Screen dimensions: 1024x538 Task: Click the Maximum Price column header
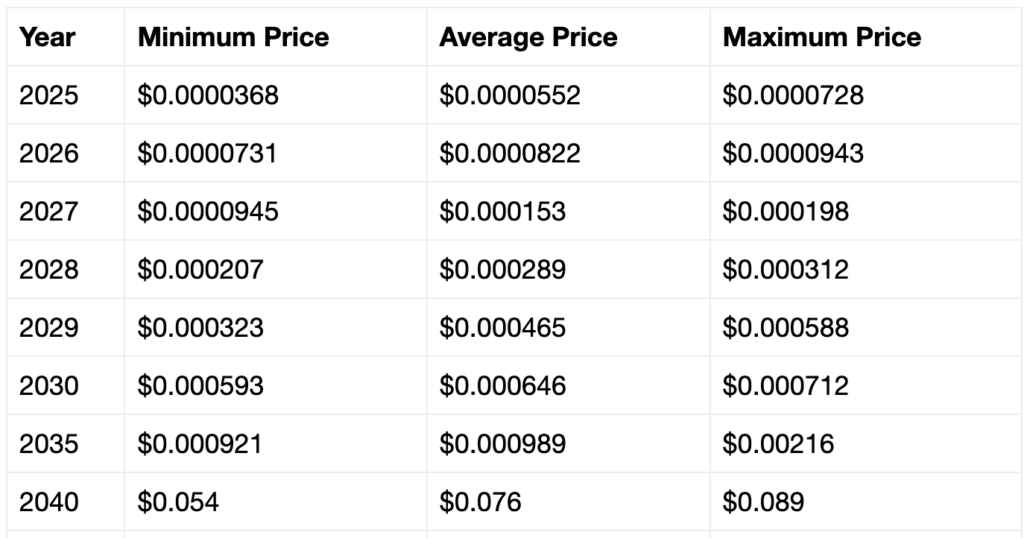[822, 37]
